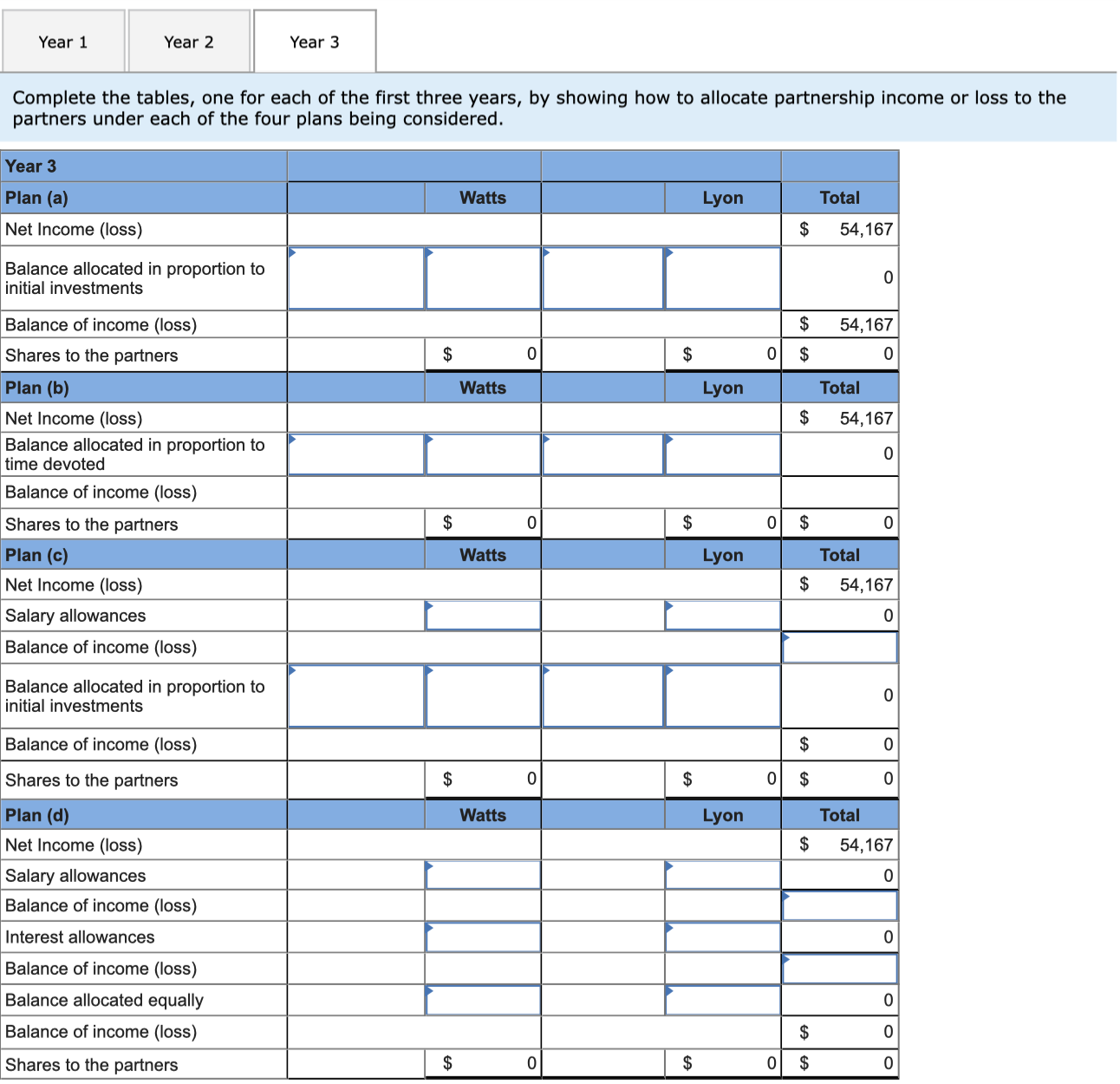Screen dimensions: 1120x1084
Task: Click Total balance of income cell below interest allowances
Action: coord(839,968)
